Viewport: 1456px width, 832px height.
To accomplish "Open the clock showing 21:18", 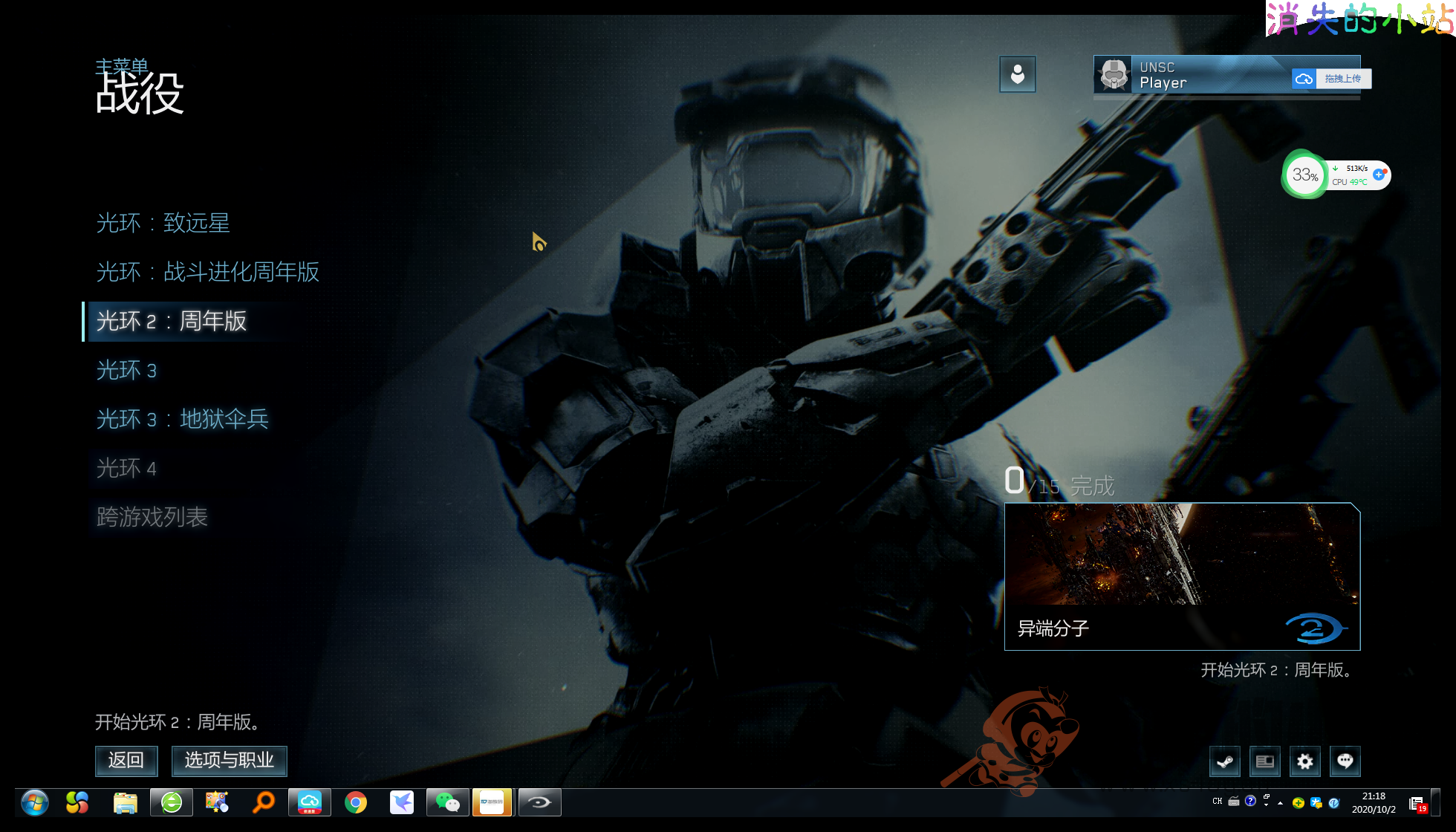I will 1374,803.
